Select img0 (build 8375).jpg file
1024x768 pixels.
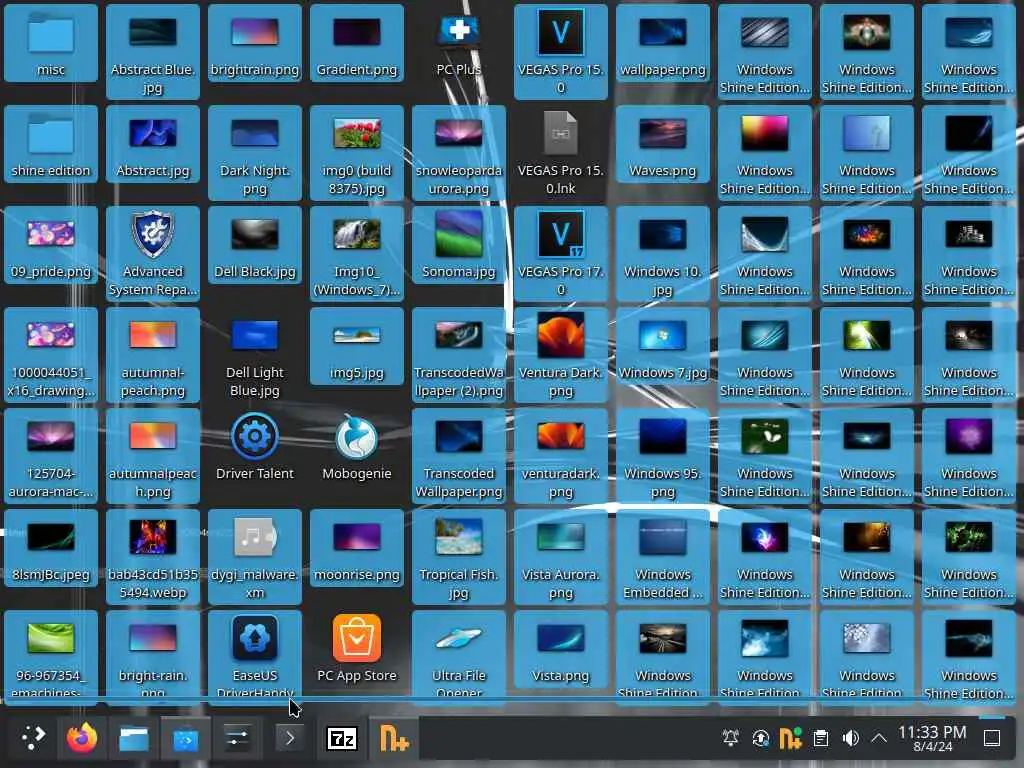[x=357, y=153]
